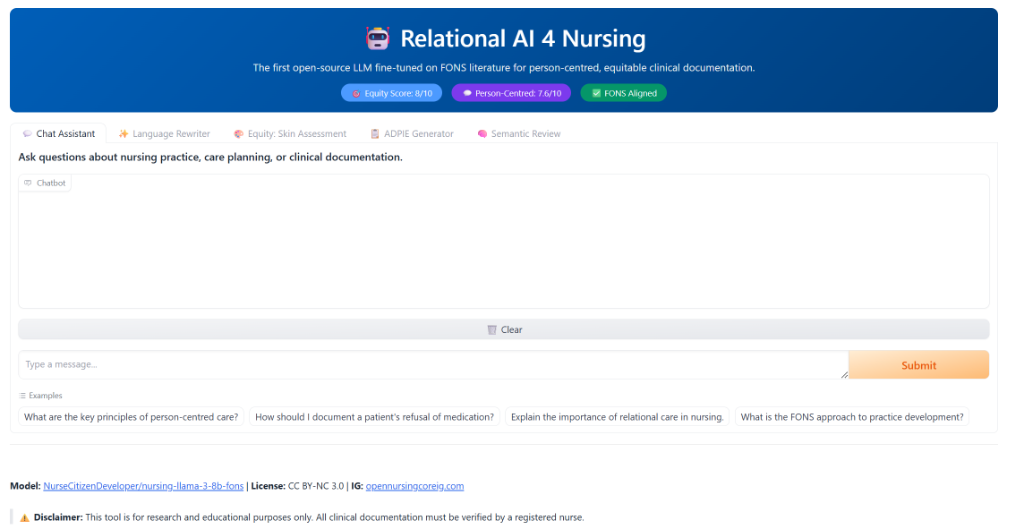Viewport: 1024px width, 530px height.
Task: Focus the Type a message input field
Action: (433, 365)
